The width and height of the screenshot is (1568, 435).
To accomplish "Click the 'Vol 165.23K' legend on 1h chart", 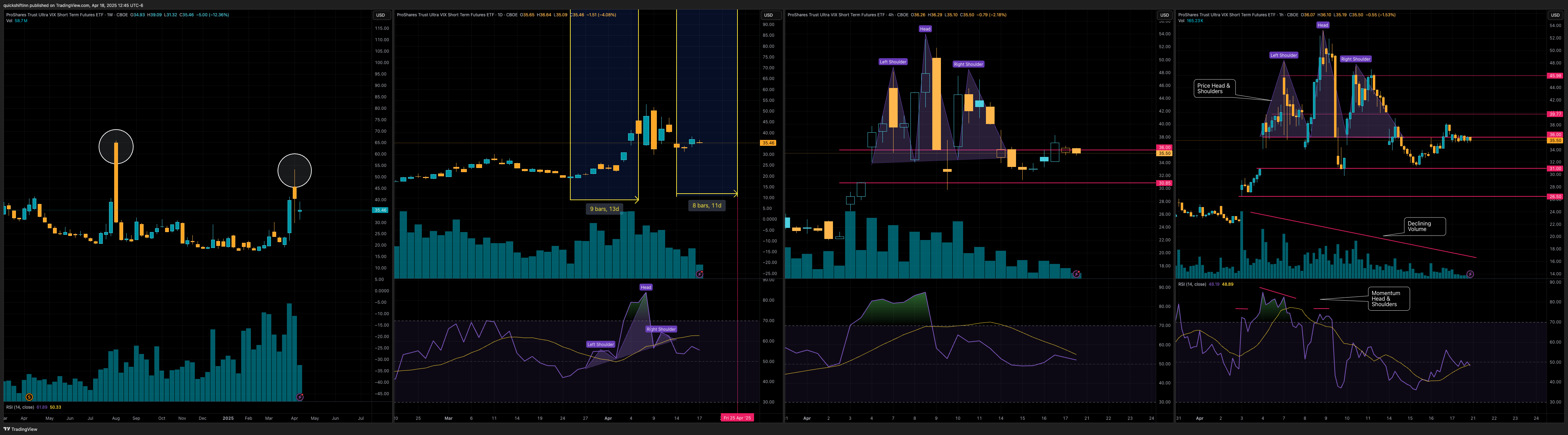I will pyautogui.click(x=1190, y=21).
